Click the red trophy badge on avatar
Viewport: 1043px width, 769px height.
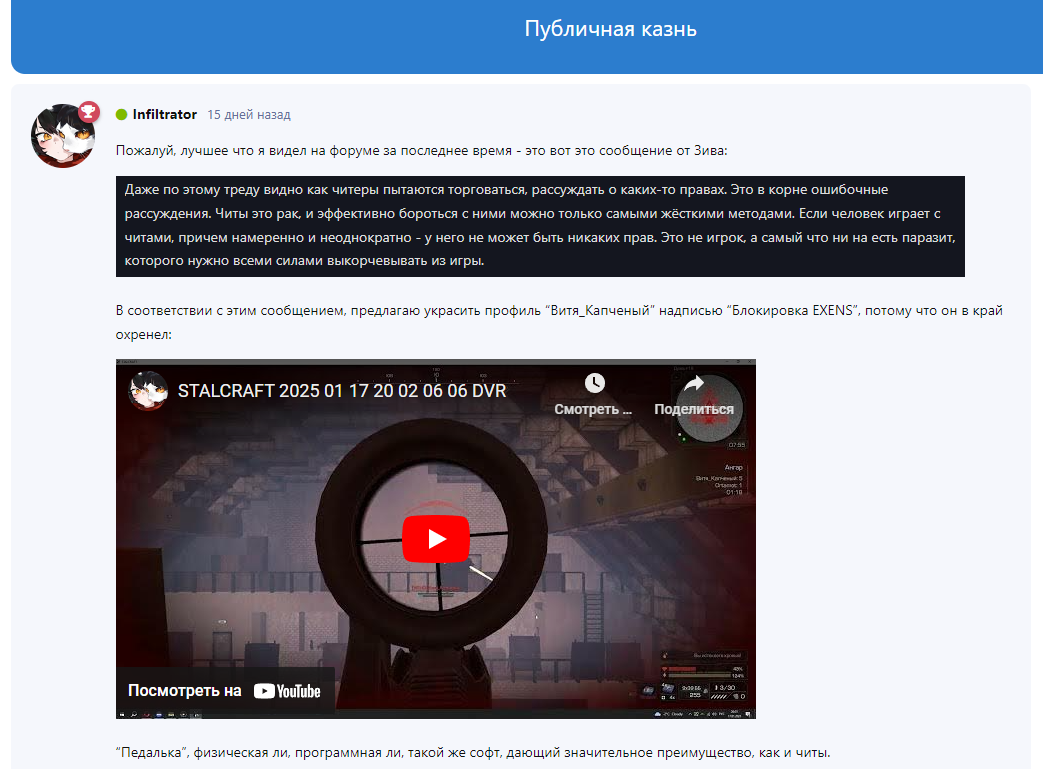coord(88,112)
